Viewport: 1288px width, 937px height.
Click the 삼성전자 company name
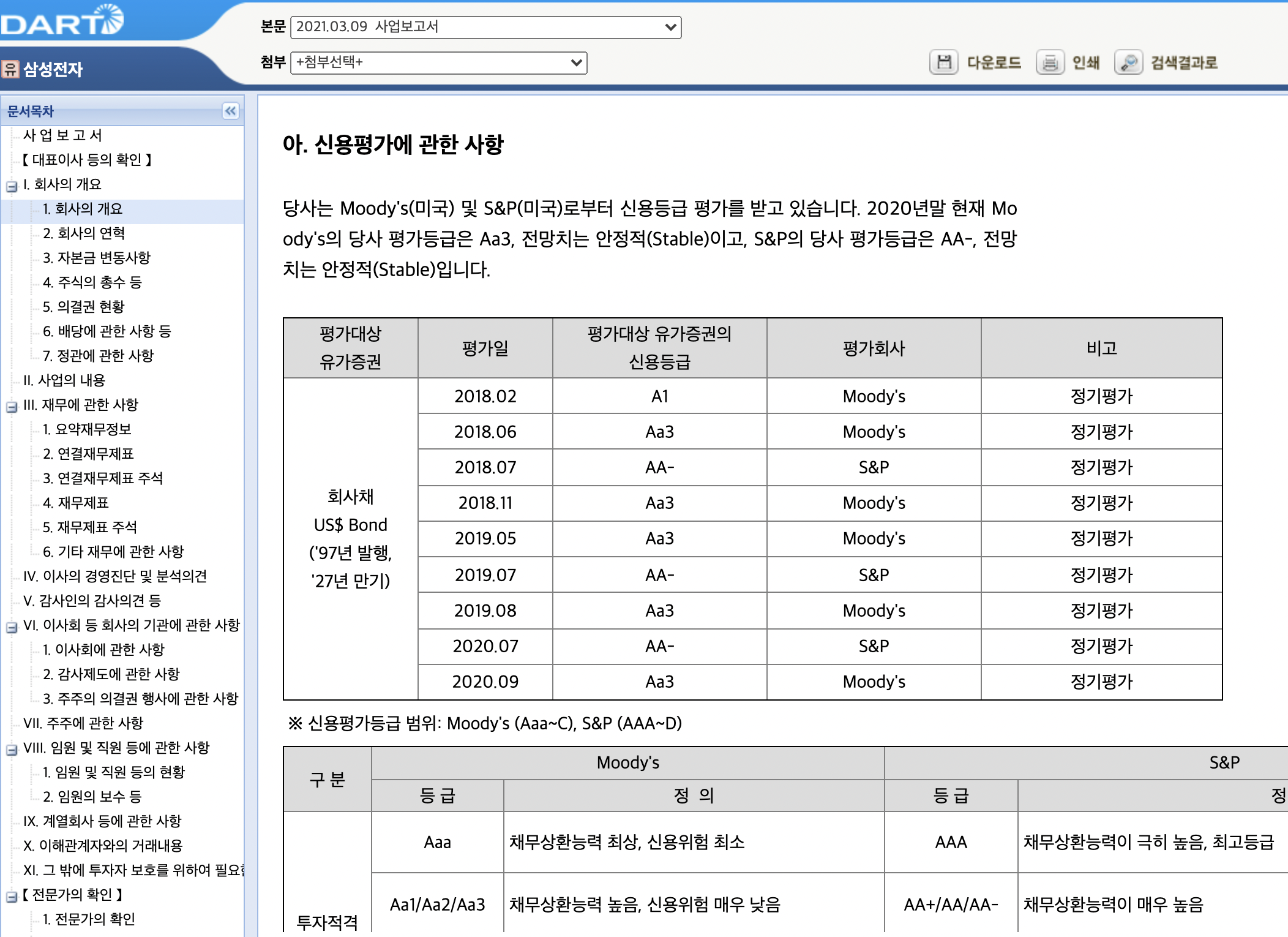click(x=53, y=69)
